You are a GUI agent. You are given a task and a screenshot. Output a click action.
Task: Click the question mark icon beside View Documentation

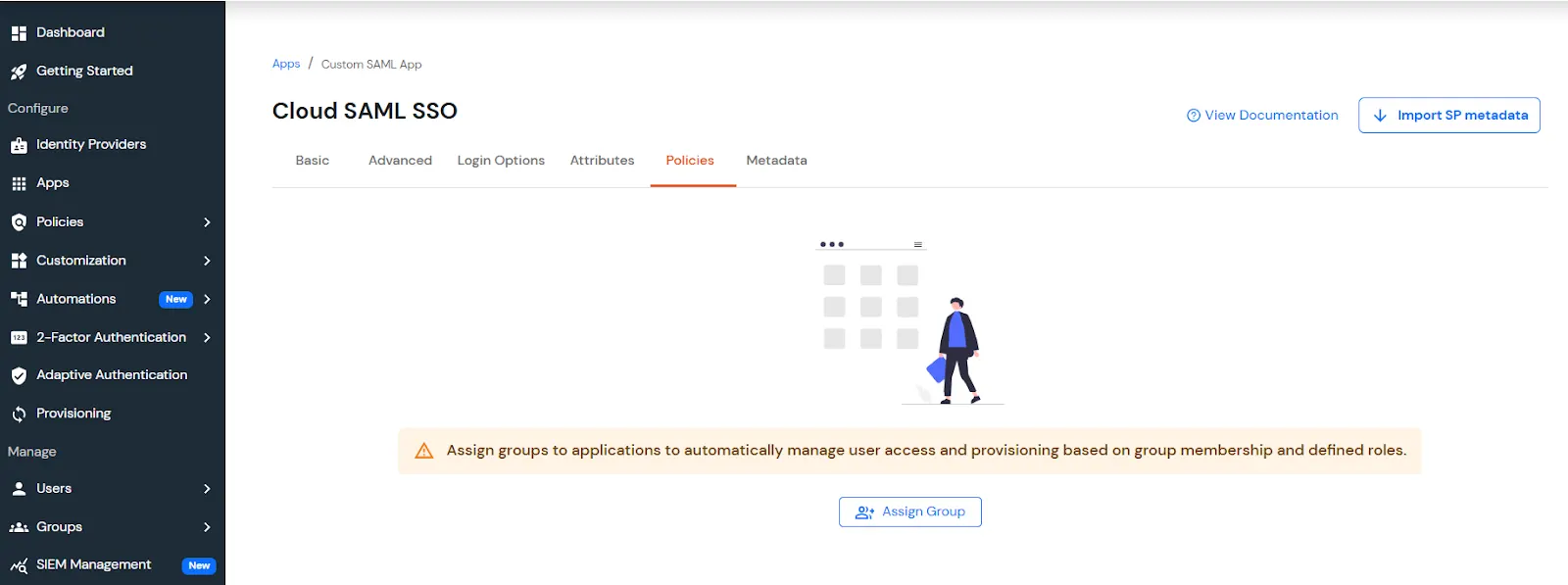tap(1194, 116)
